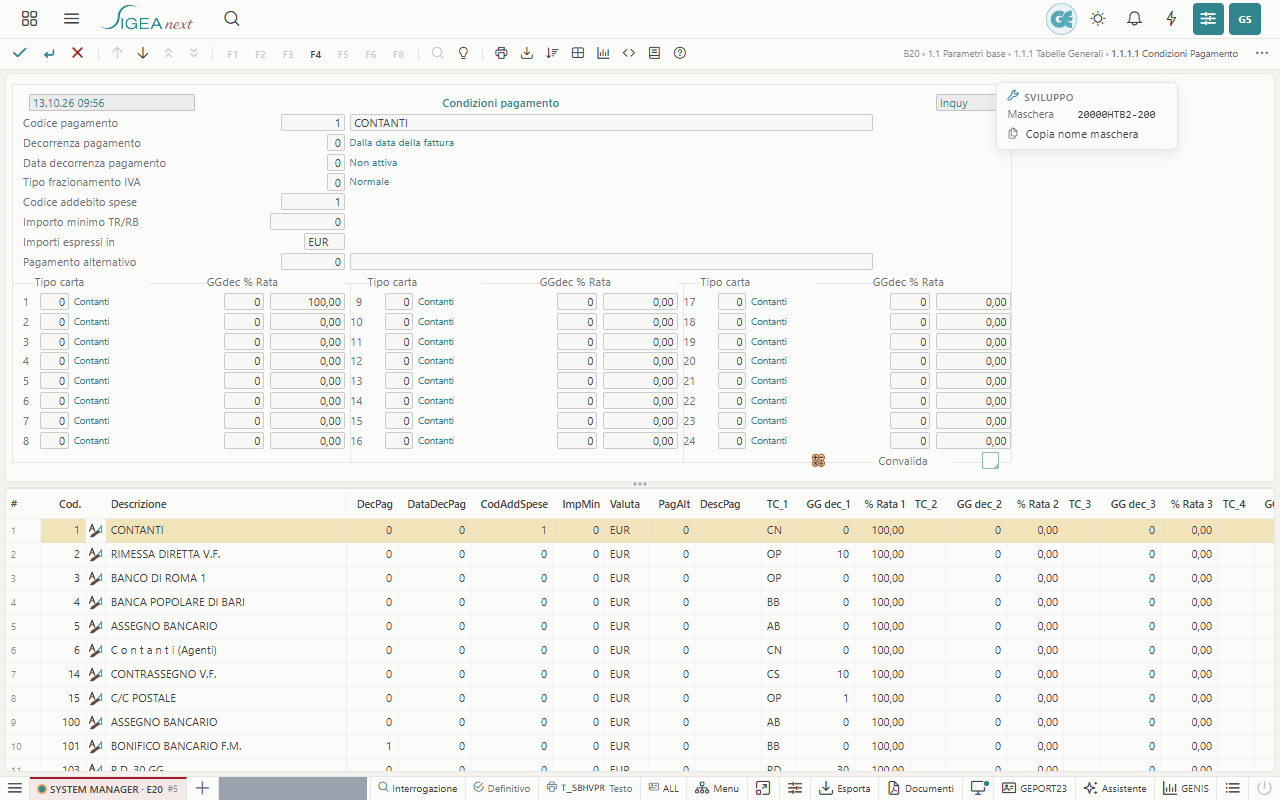Confirm with the green checkmark icon
1280x800 pixels.
pyautogui.click(x=19, y=53)
